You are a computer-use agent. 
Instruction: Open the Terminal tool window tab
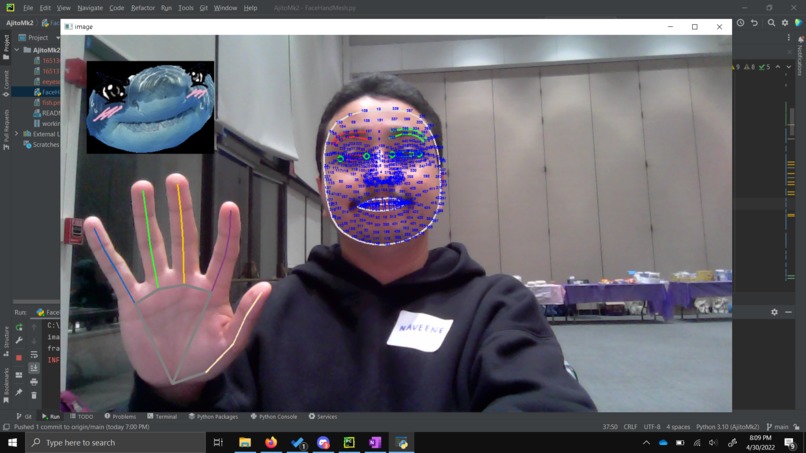pos(162,416)
